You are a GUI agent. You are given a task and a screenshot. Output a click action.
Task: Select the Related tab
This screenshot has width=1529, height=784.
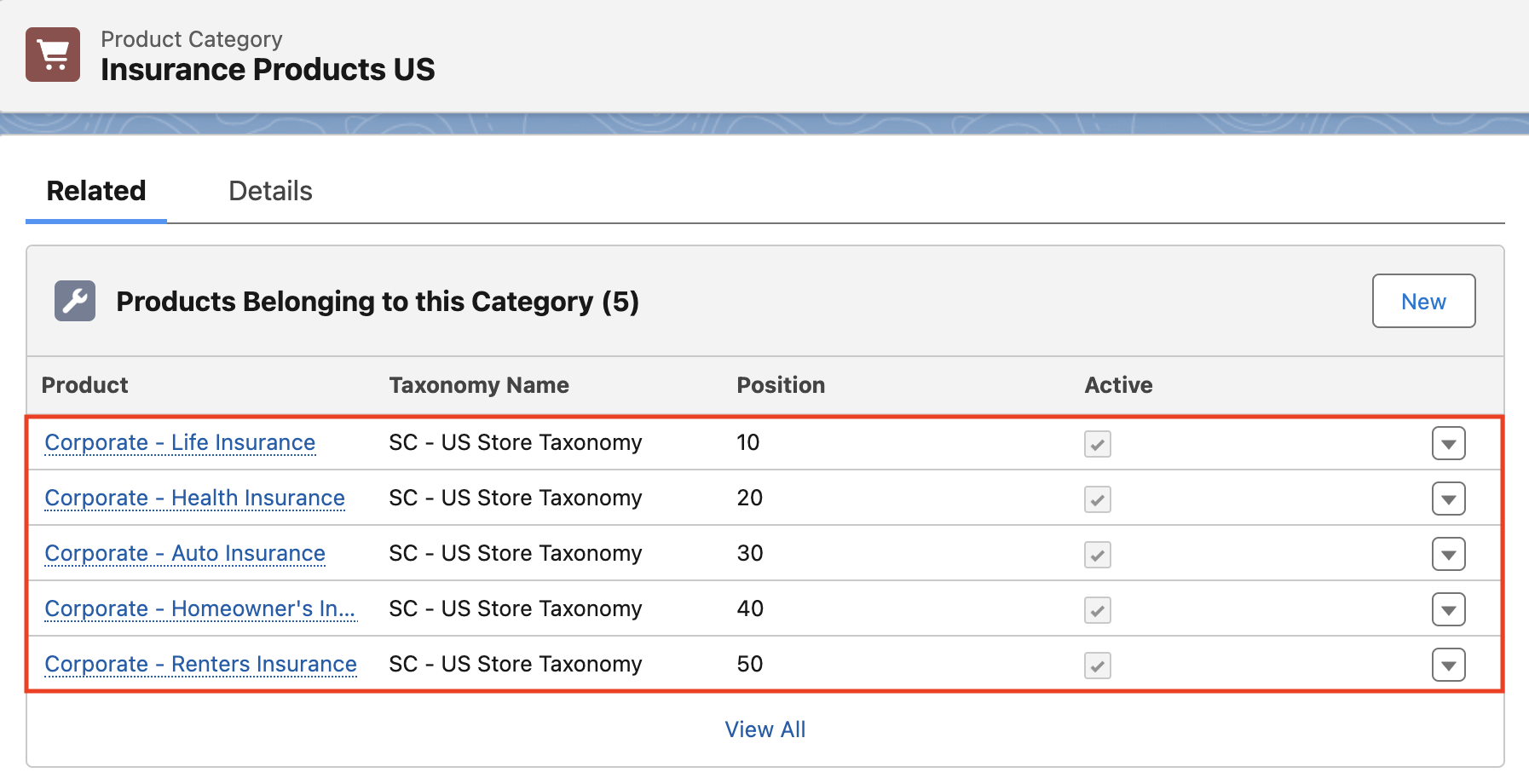[x=96, y=191]
